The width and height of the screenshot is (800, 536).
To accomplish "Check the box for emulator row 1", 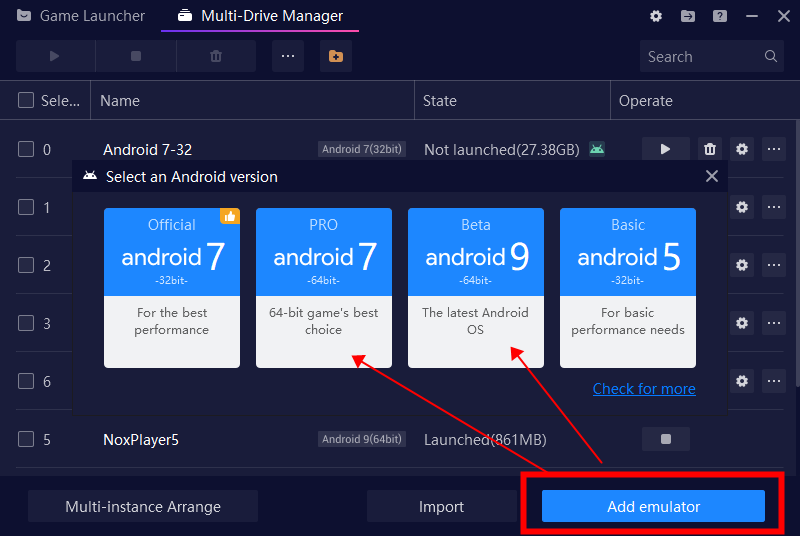I will click(x=26, y=207).
